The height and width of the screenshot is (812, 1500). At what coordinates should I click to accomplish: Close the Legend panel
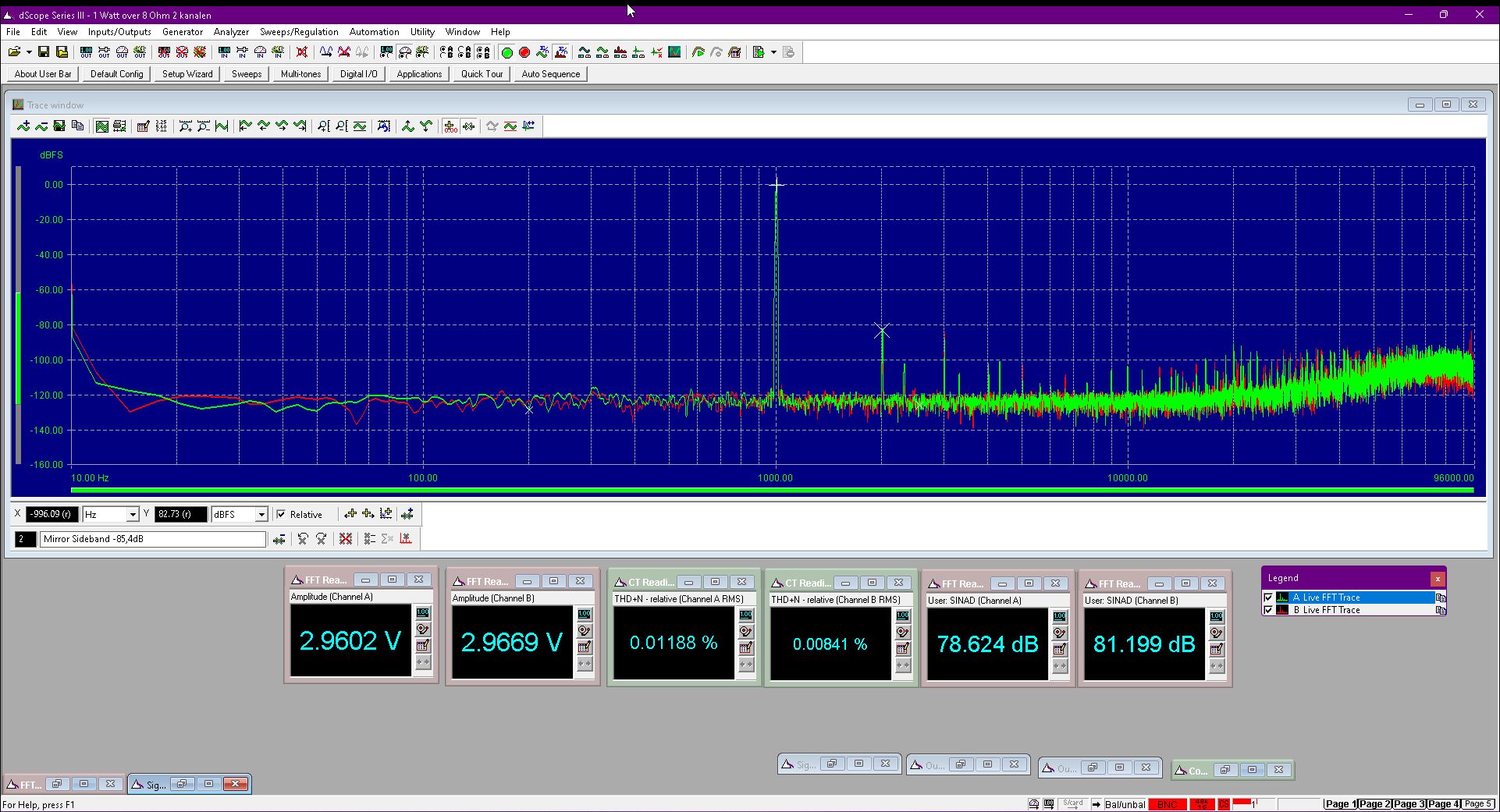coord(1438,579)
